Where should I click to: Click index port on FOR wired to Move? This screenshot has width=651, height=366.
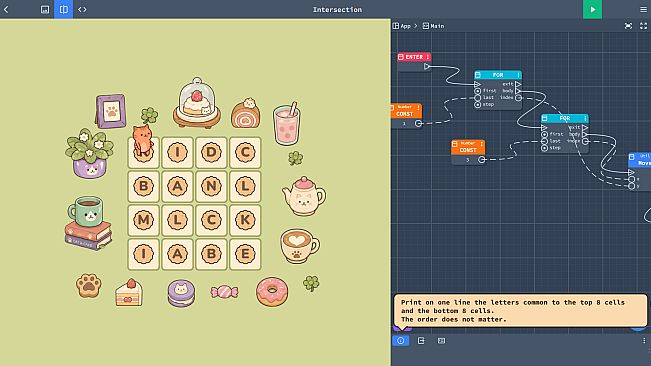585,141
